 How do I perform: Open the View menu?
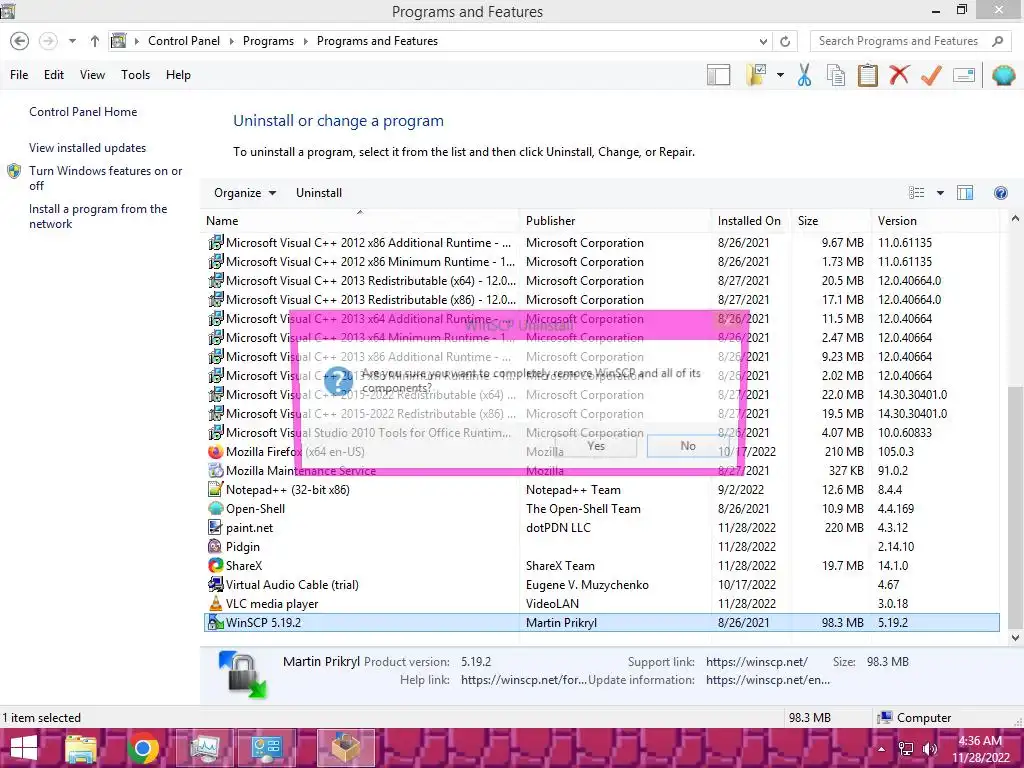click(x=92, y=75)
